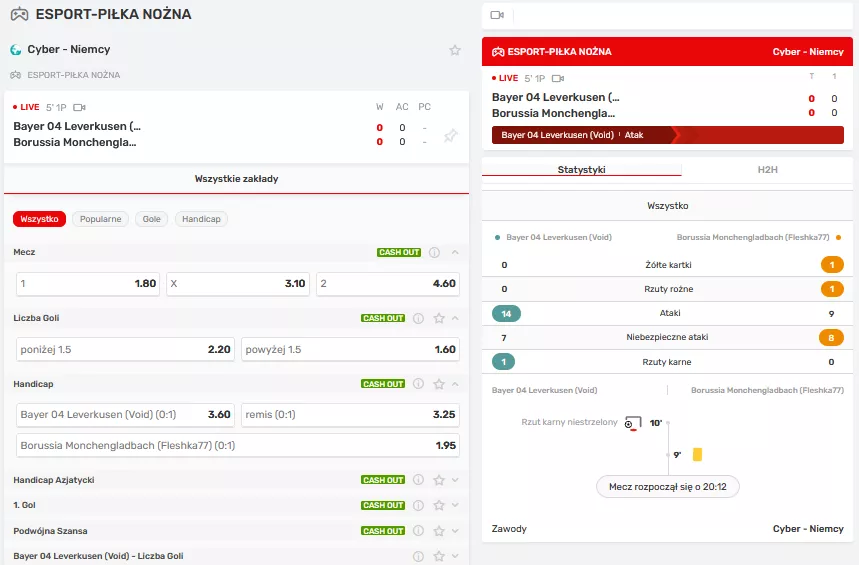859x565 pixels.
Task: Open Cyber - Niemcy link in red header
Action: 808,52
